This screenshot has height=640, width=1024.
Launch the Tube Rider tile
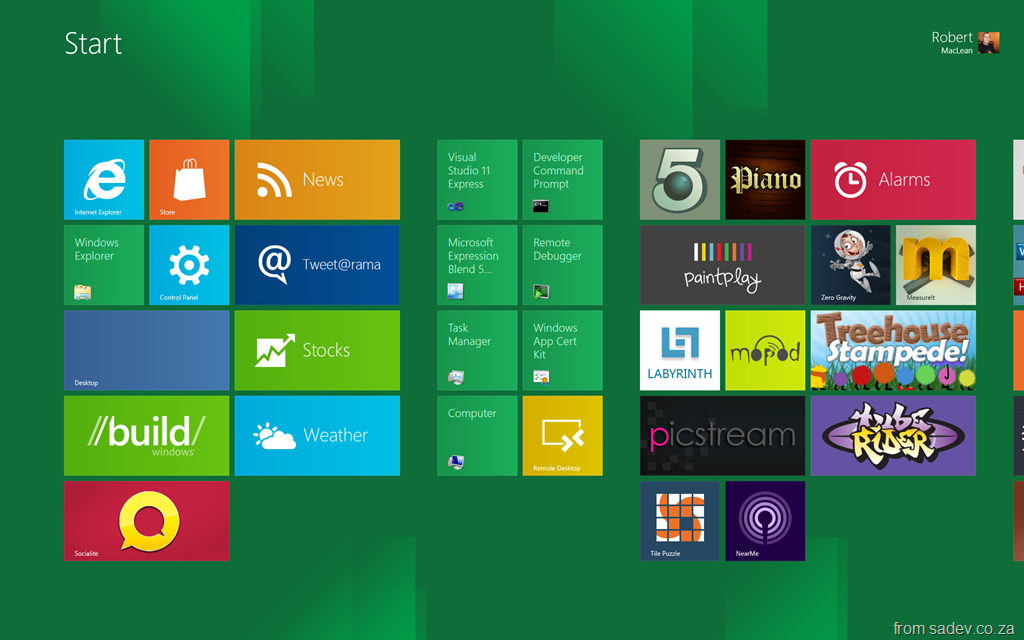pyautogui.click(x=893, y=436)
